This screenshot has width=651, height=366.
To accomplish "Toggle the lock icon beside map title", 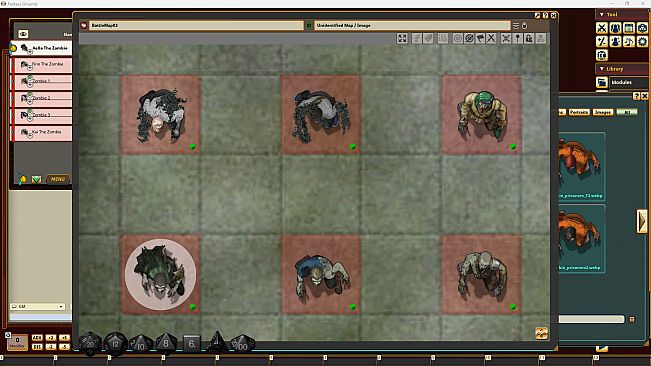I will tap(525, 26).
